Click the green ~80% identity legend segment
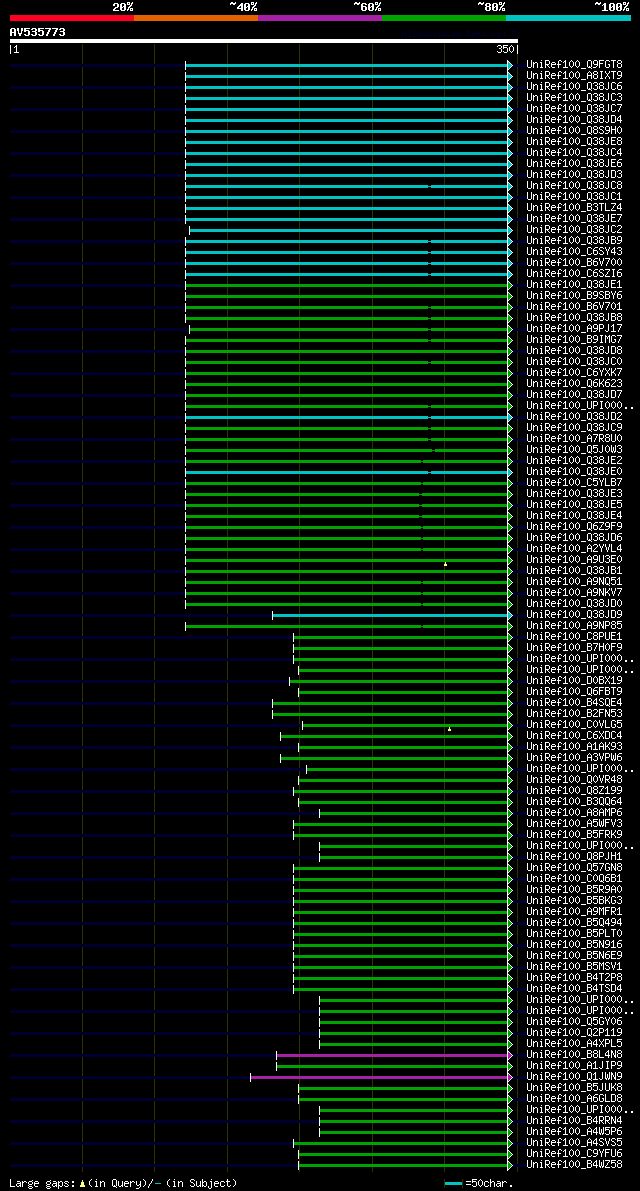This screenshot has height=1191, width=640. pyautogui.click(x=444, y=17)
